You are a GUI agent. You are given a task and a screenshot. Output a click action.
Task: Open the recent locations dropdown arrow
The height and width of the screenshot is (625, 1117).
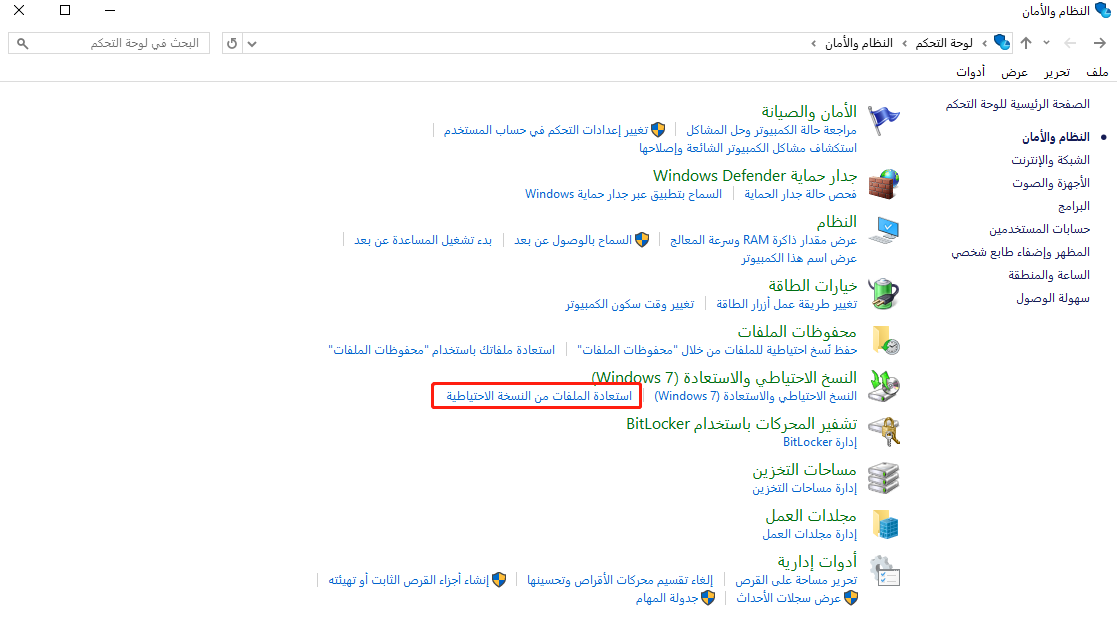coord(1046,43)
